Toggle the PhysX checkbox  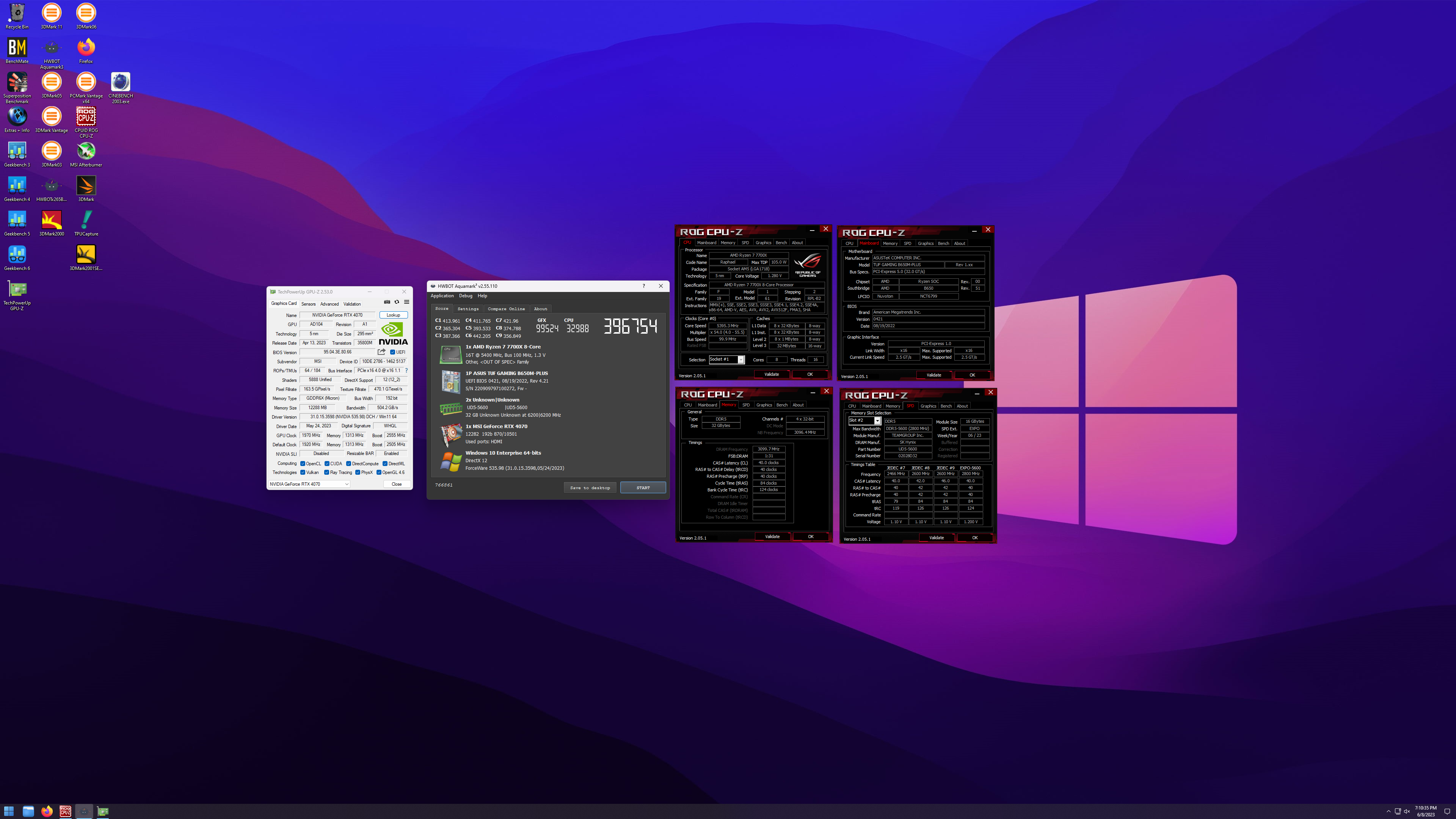tap(358, 472)
